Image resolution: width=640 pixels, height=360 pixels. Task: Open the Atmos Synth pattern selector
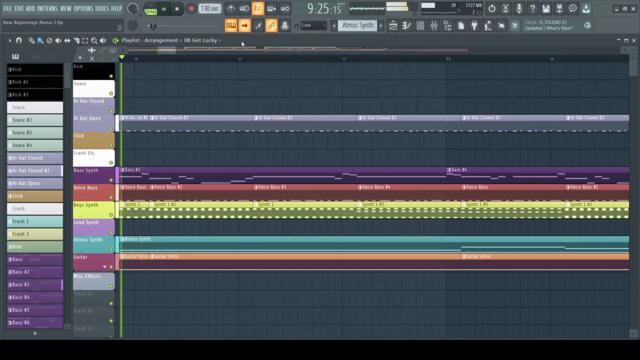[x=358, y=26]
